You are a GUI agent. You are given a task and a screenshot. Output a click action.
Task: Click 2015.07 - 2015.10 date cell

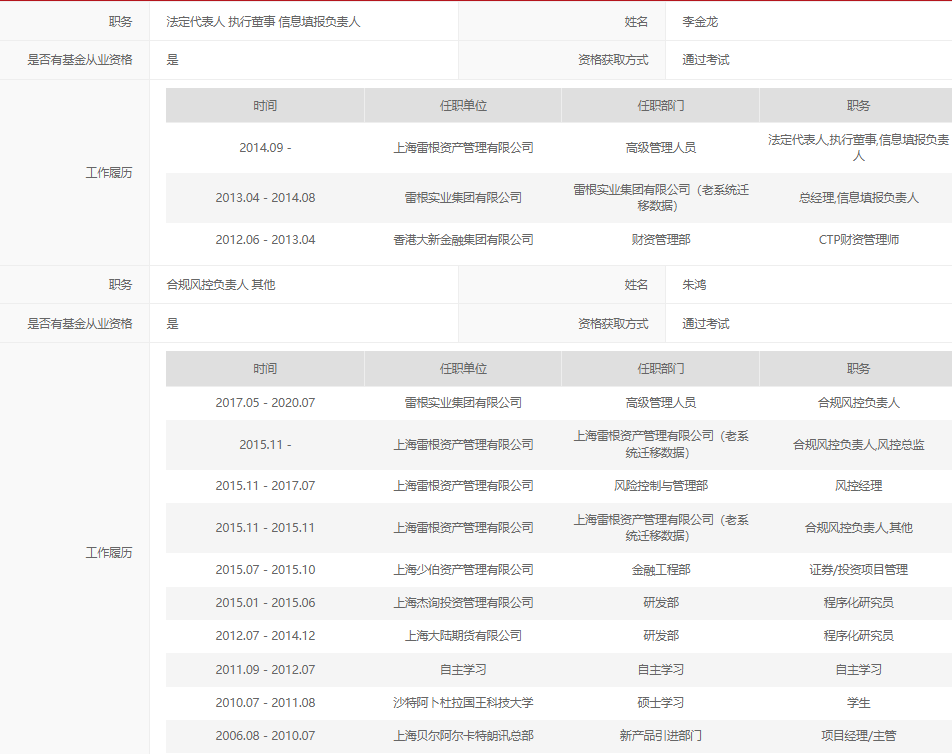(265, 569)
